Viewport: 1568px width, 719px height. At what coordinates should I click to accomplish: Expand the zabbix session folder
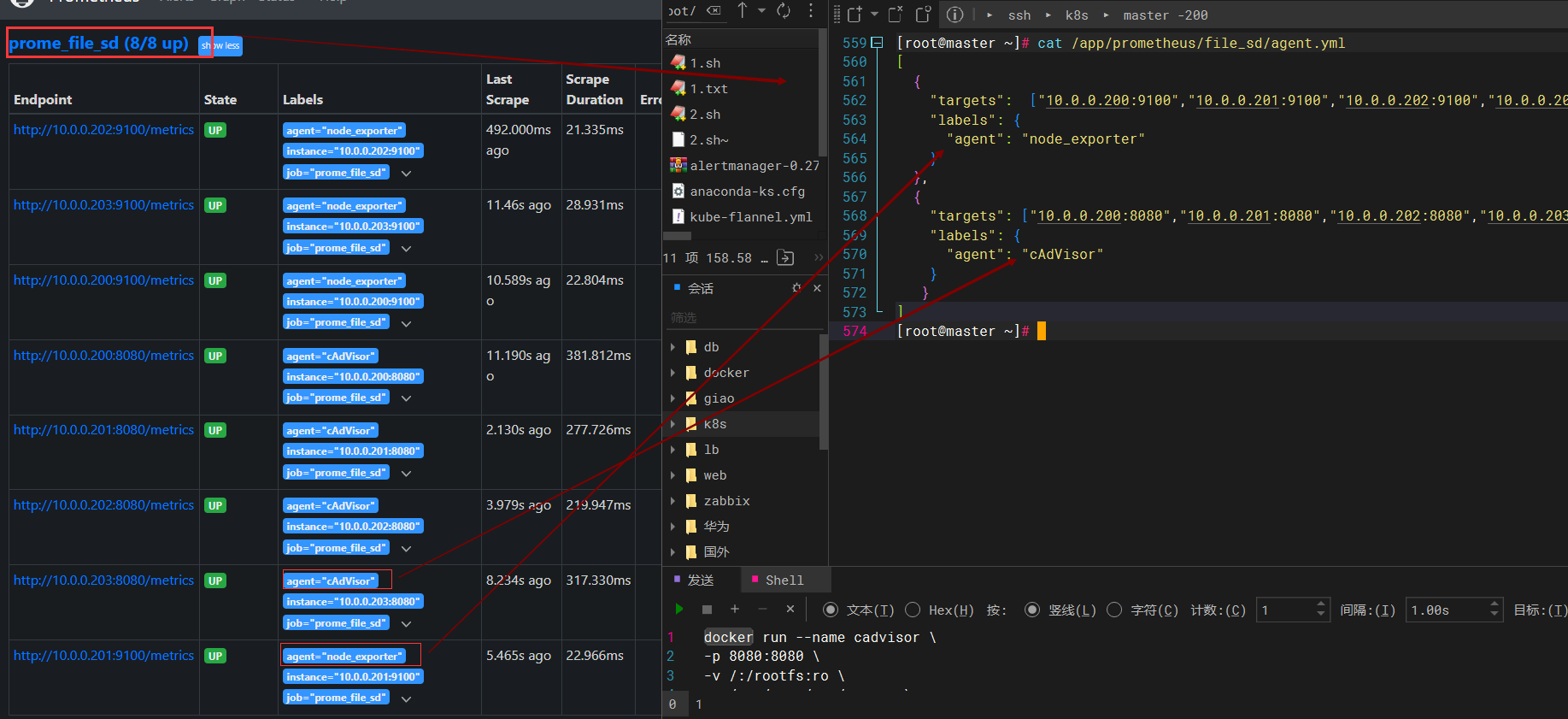point(672,501)
